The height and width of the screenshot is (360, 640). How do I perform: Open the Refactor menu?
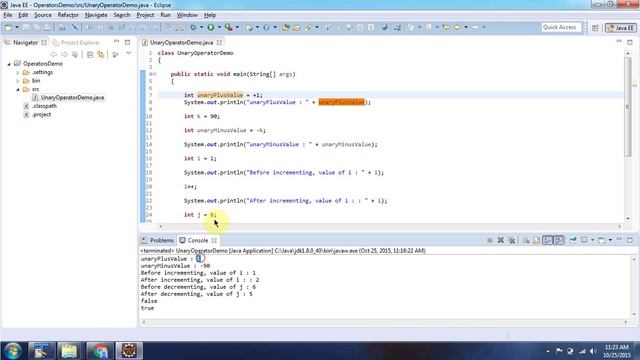tap(68, 15)
